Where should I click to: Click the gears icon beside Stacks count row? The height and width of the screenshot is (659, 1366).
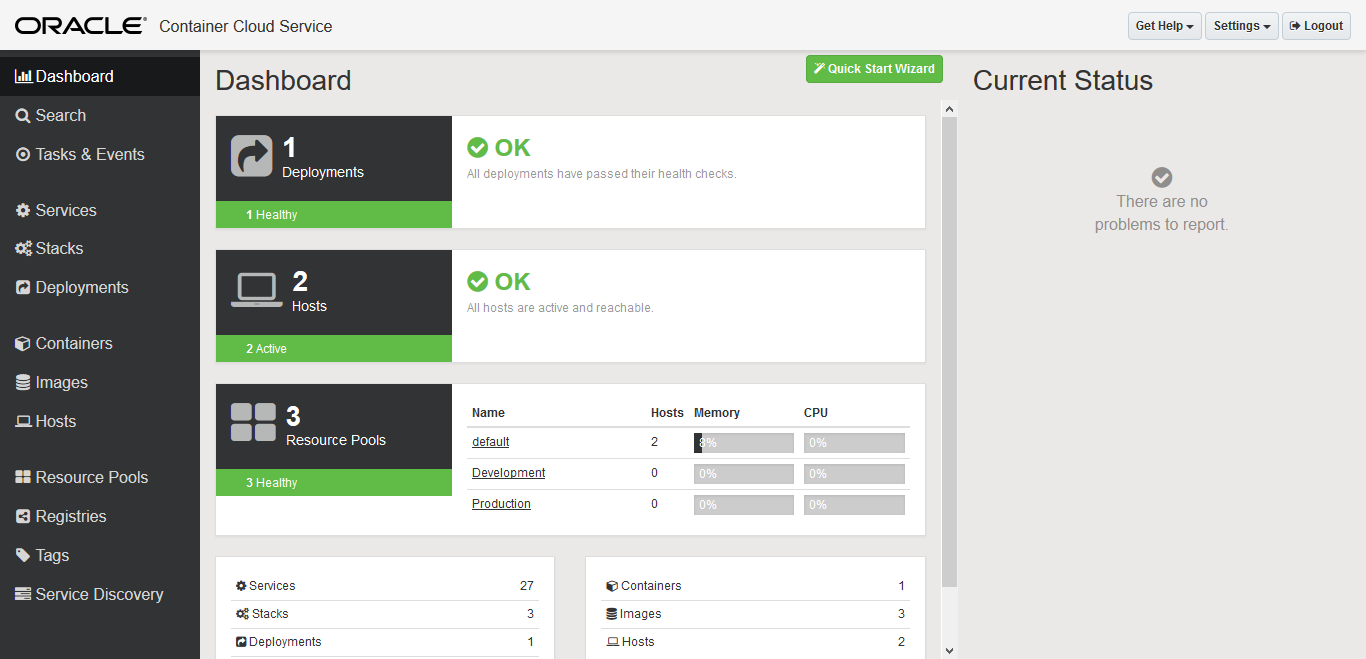(242, 614)
